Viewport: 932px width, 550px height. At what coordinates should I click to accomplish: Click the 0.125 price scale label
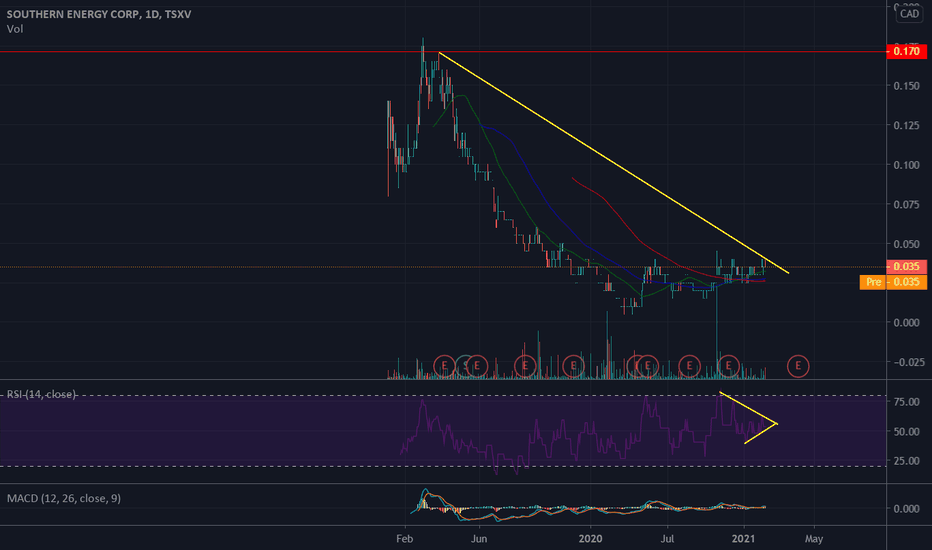coord(906,125)
